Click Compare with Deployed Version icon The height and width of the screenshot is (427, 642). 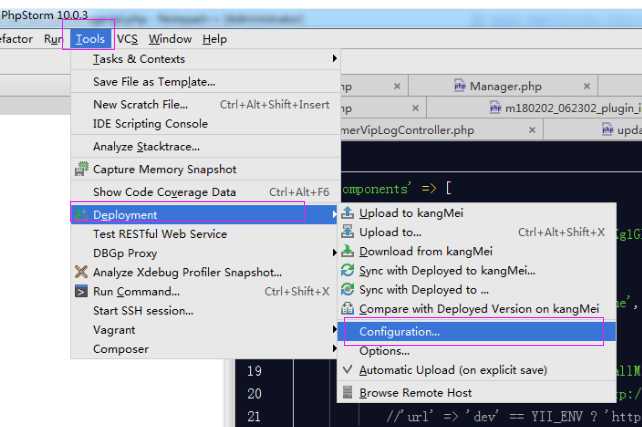click(x=348, y=309)
